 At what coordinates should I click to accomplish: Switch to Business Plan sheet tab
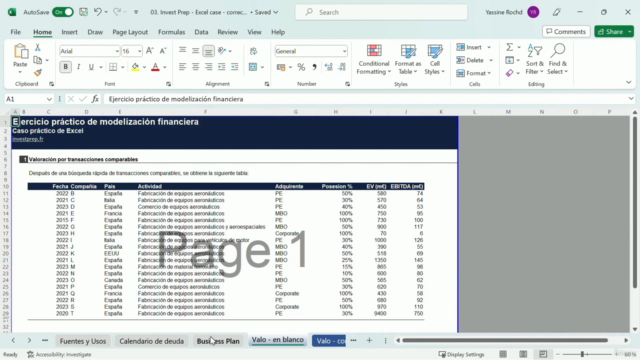click(218, 341)
